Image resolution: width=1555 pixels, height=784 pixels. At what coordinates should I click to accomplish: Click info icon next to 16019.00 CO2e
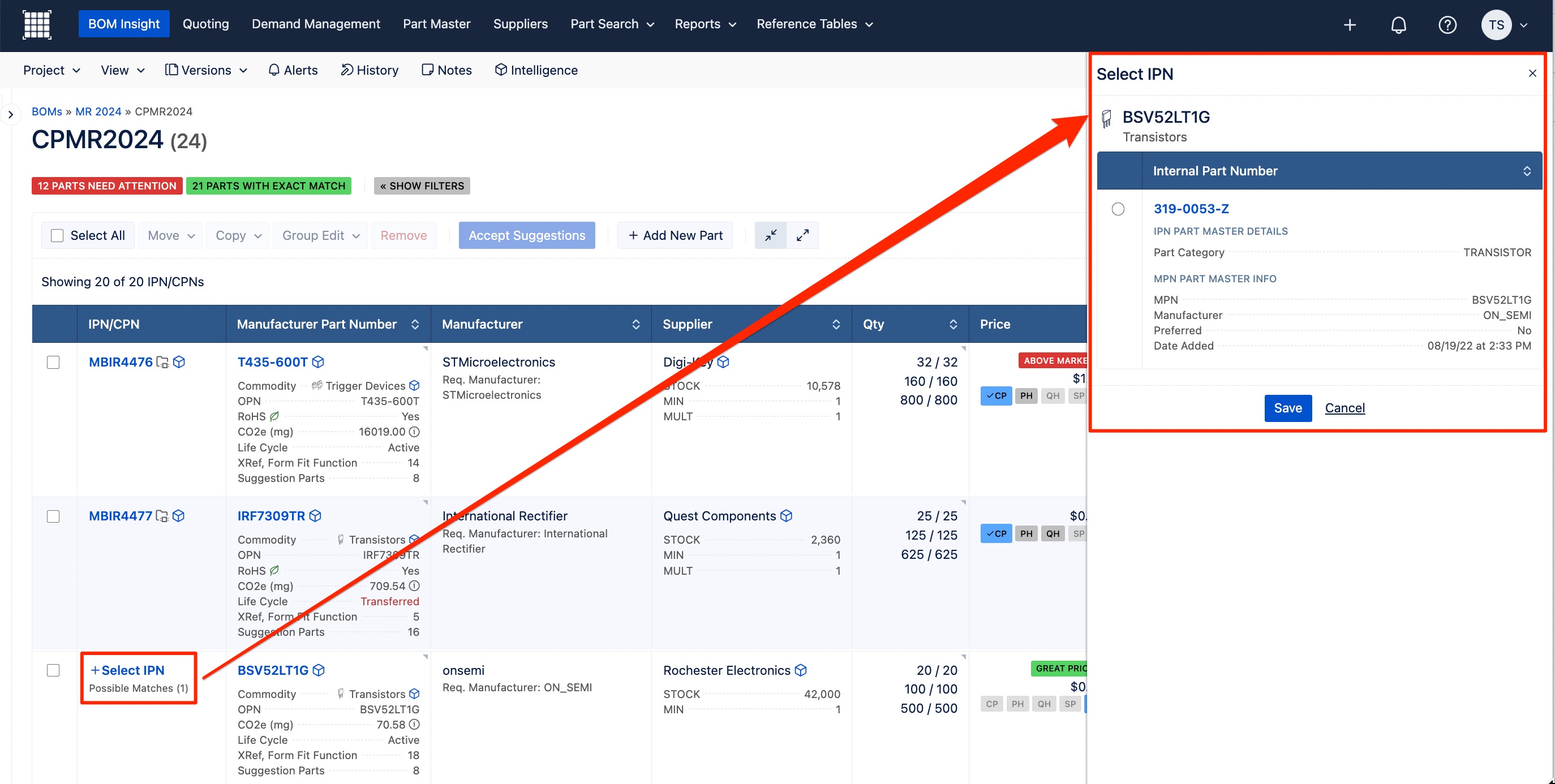414,432
